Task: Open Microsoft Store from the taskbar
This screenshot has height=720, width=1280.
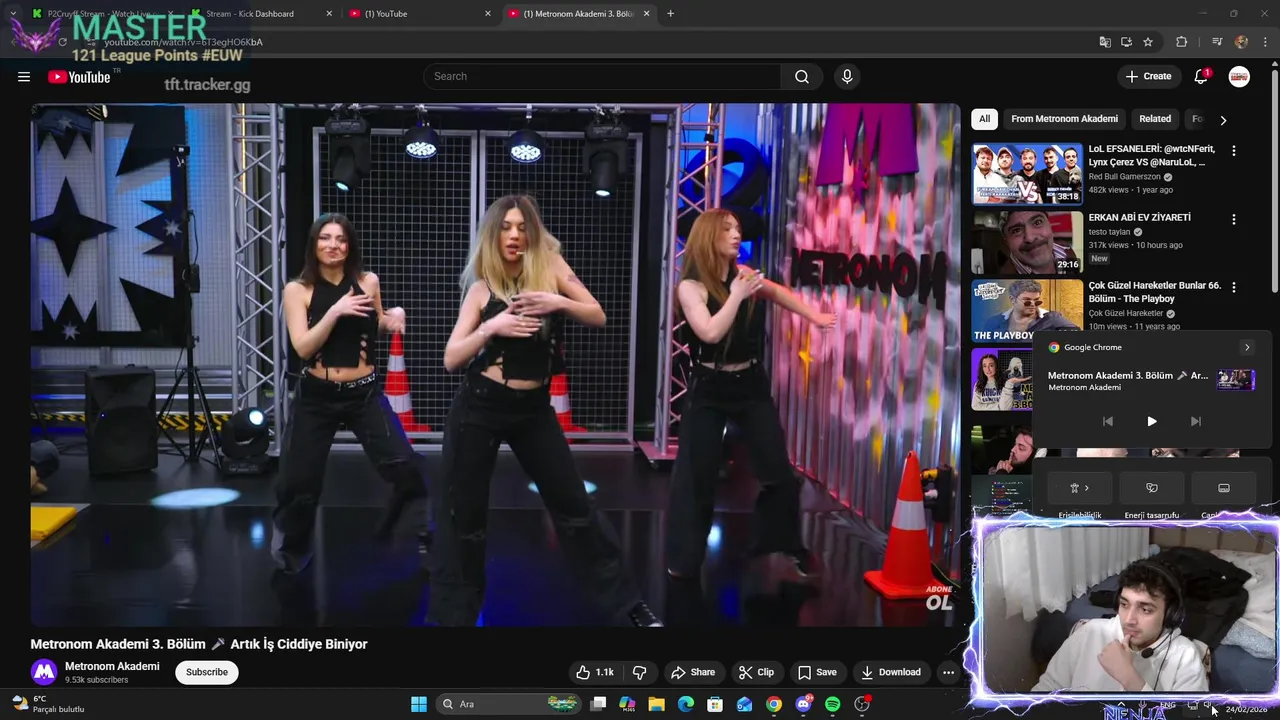Action: click(715, 704)
